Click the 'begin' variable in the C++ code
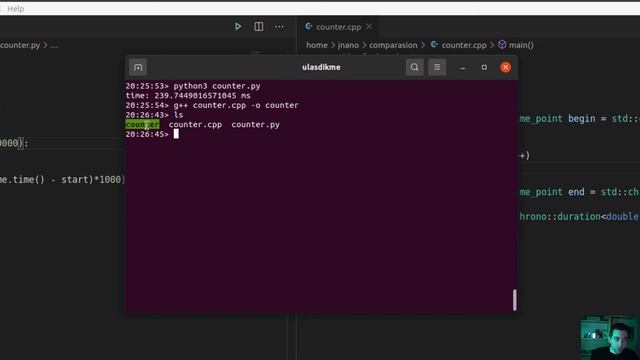This screenshot has width=640, height=360. (582, 118)
